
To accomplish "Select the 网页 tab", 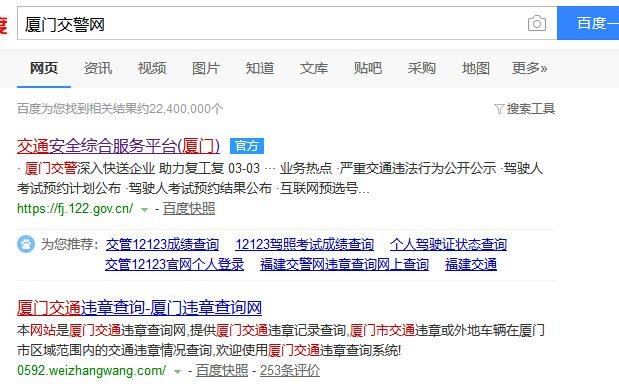I will point(44,68).
